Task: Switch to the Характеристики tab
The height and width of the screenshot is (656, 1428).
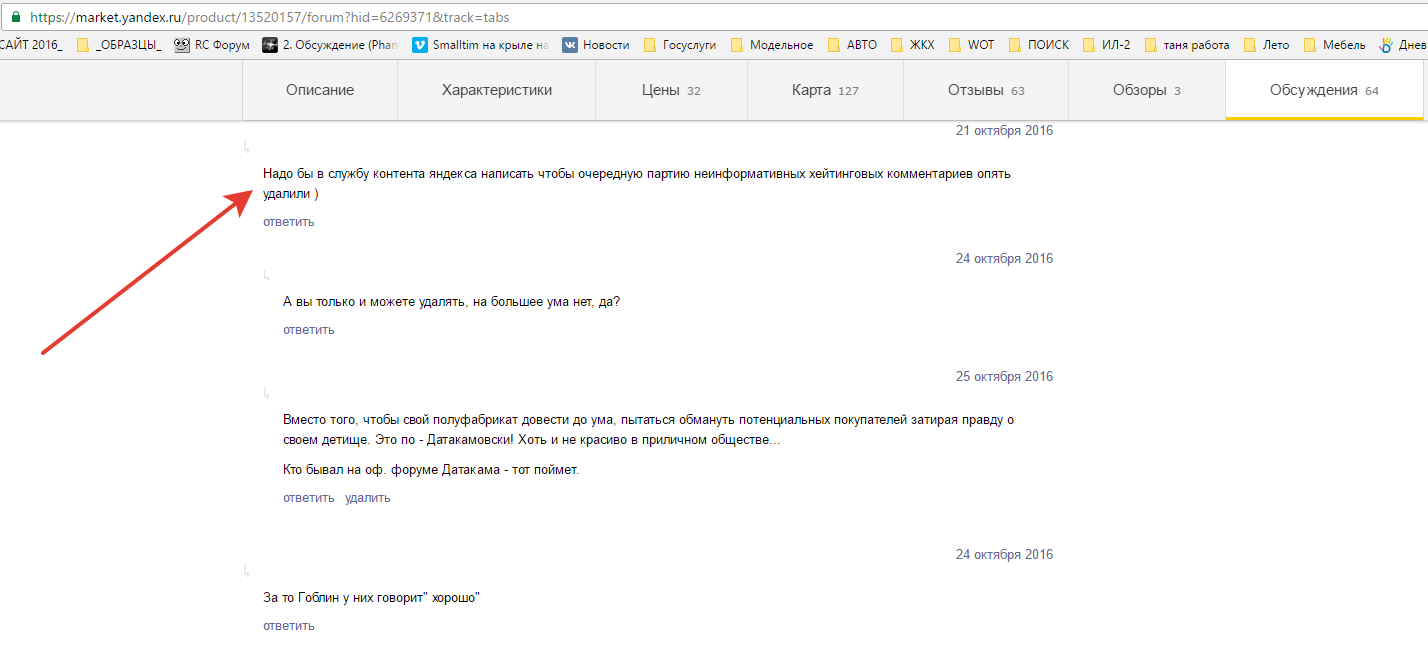Action: click(x=497, y=90)
